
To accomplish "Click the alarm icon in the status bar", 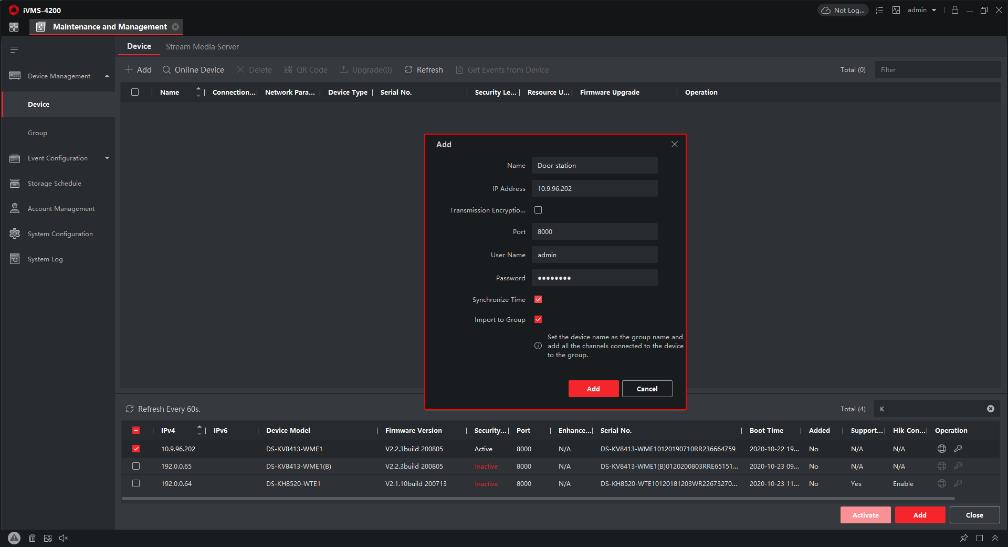I will 15,538.
